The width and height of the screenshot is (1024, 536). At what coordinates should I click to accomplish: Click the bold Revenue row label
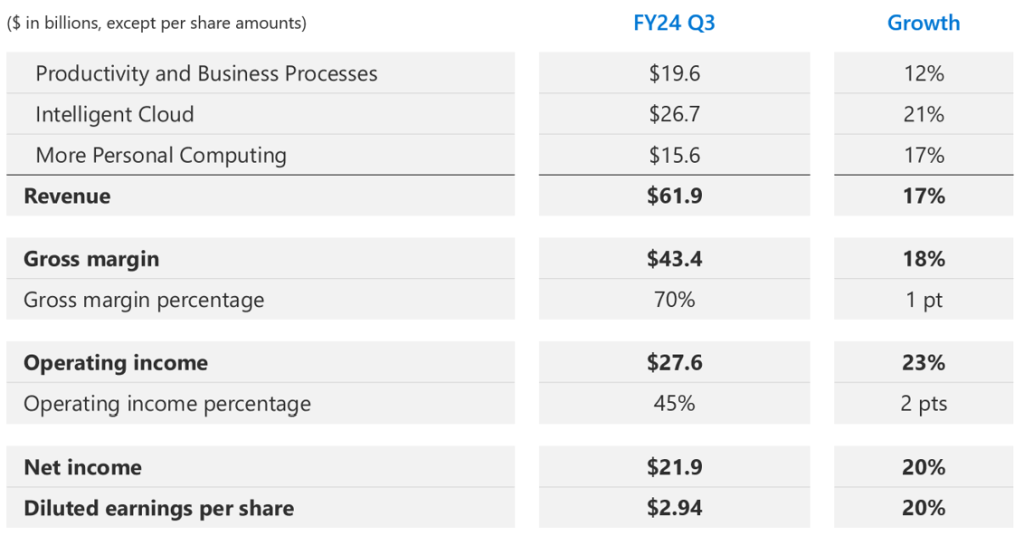pos(67,196)
